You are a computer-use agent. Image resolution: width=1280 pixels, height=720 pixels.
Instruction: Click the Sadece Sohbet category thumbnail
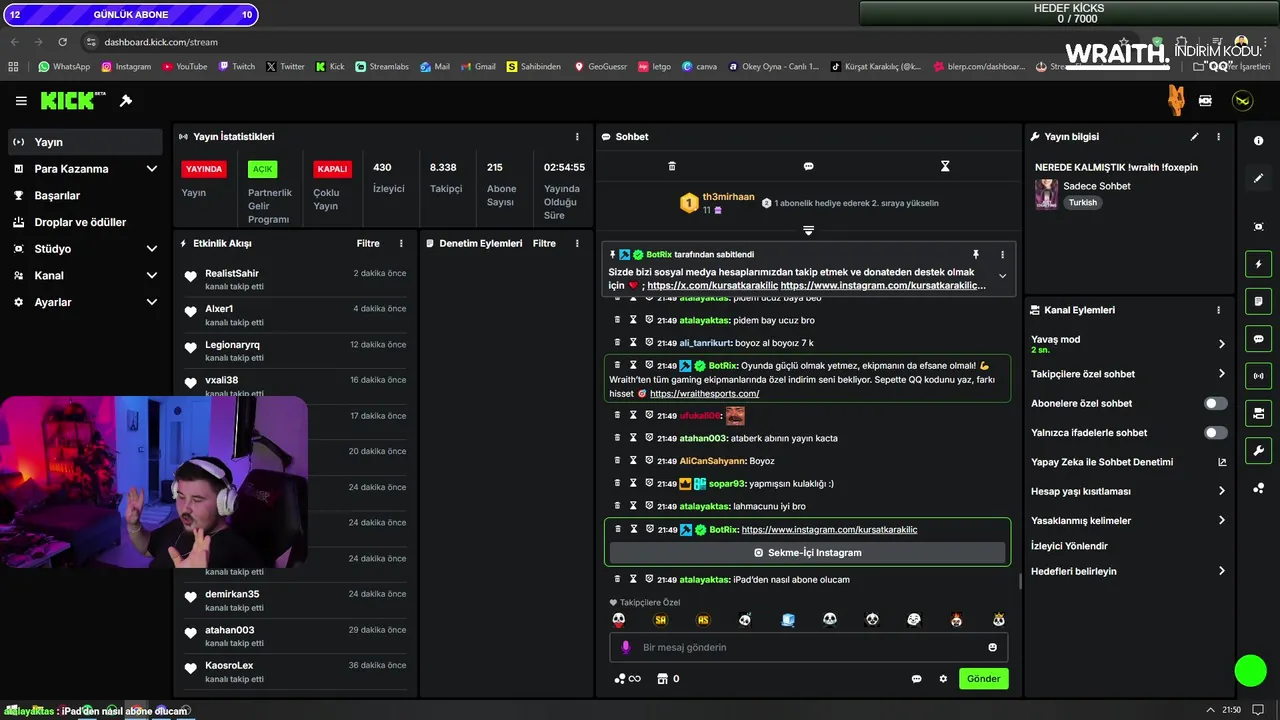pyautogui.click(x=1046, y=194)
